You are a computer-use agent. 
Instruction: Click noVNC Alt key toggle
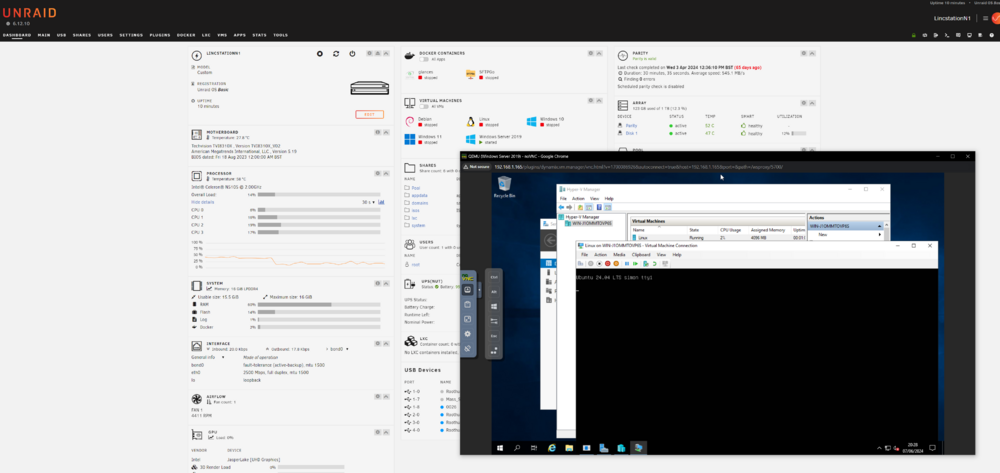point(494,292)
